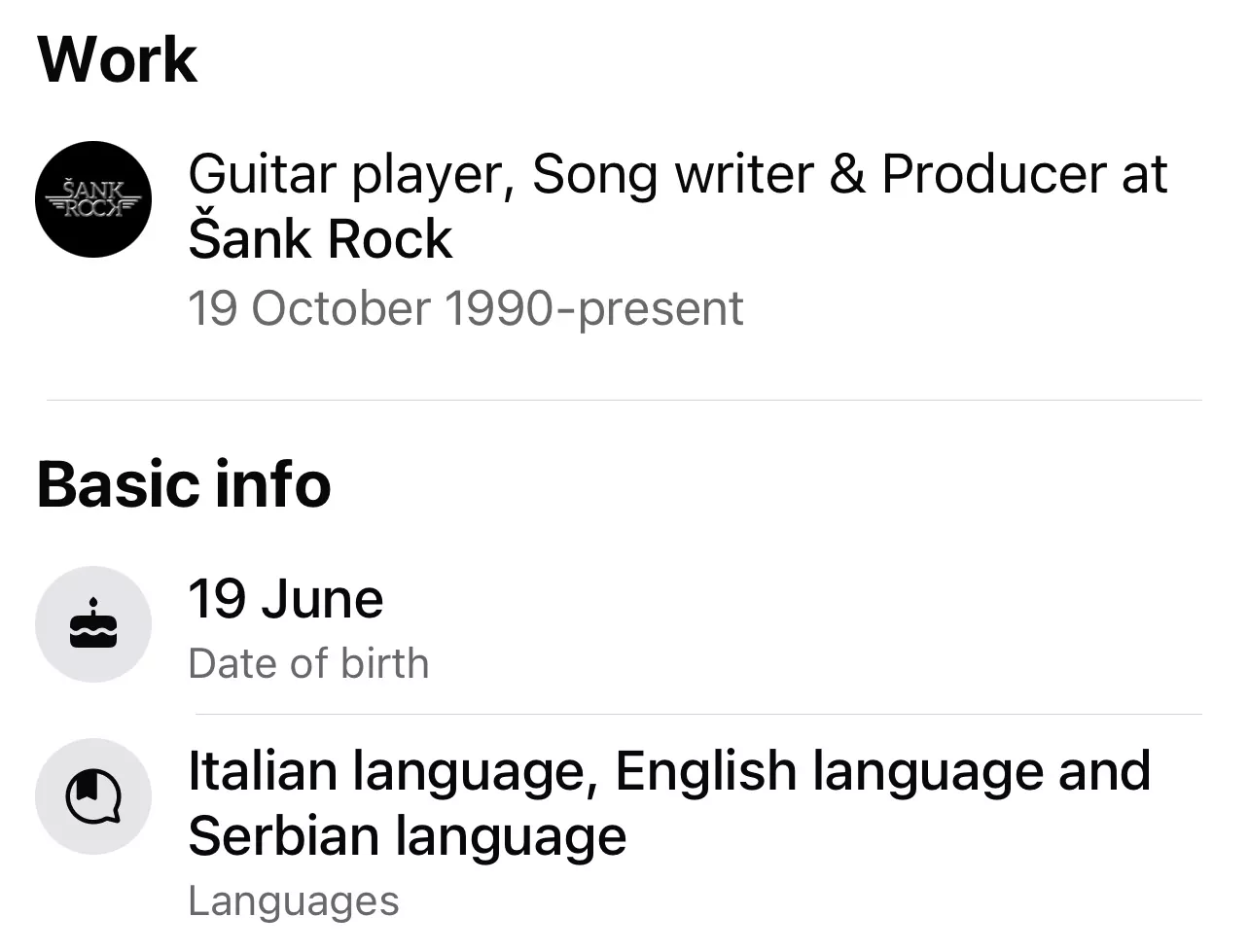
Task: Click the word "and" in the languages list
Action: (1105, 772)
